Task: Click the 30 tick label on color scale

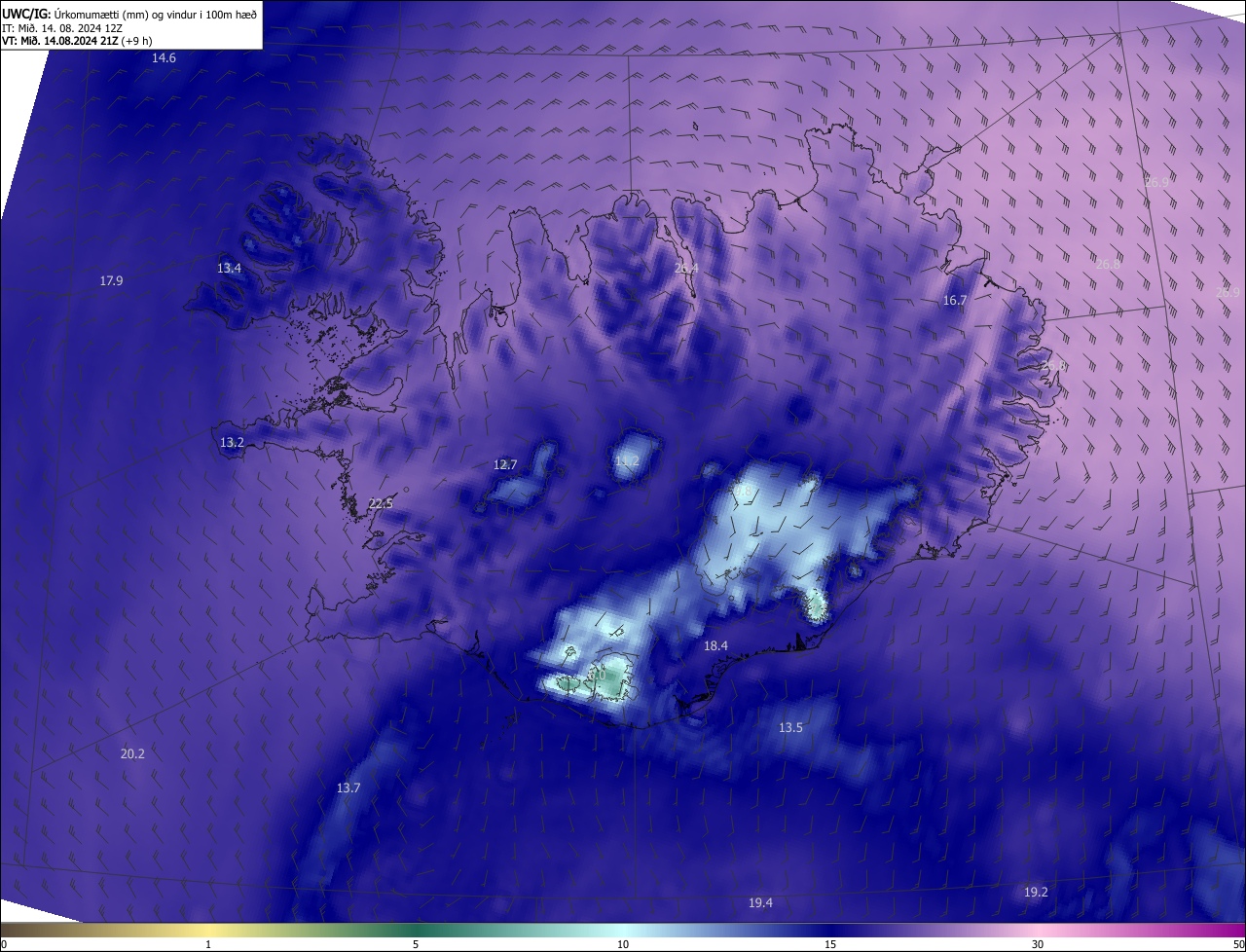Action: 1038,944
